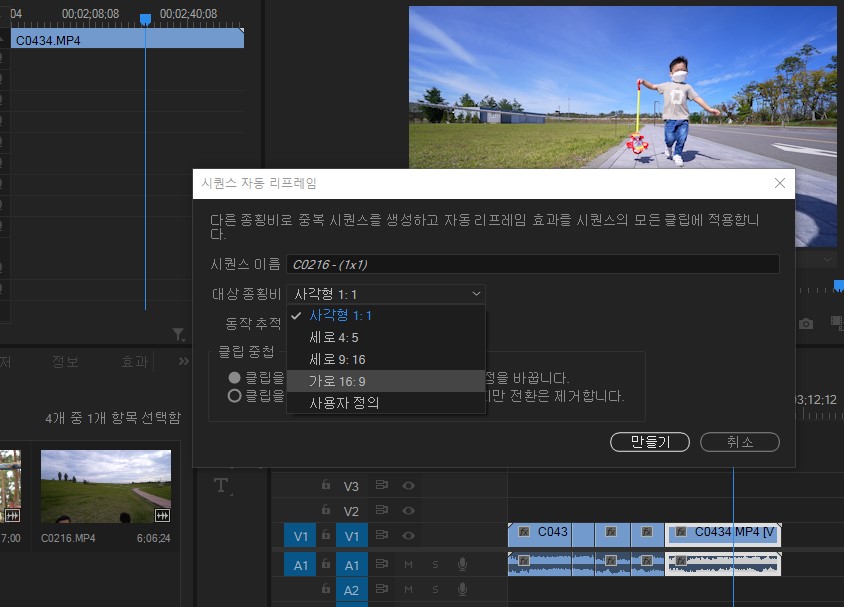This screenshot has width=844, height=607.
Task: Mute the A1 audio track
Action: tap(409, 564)
